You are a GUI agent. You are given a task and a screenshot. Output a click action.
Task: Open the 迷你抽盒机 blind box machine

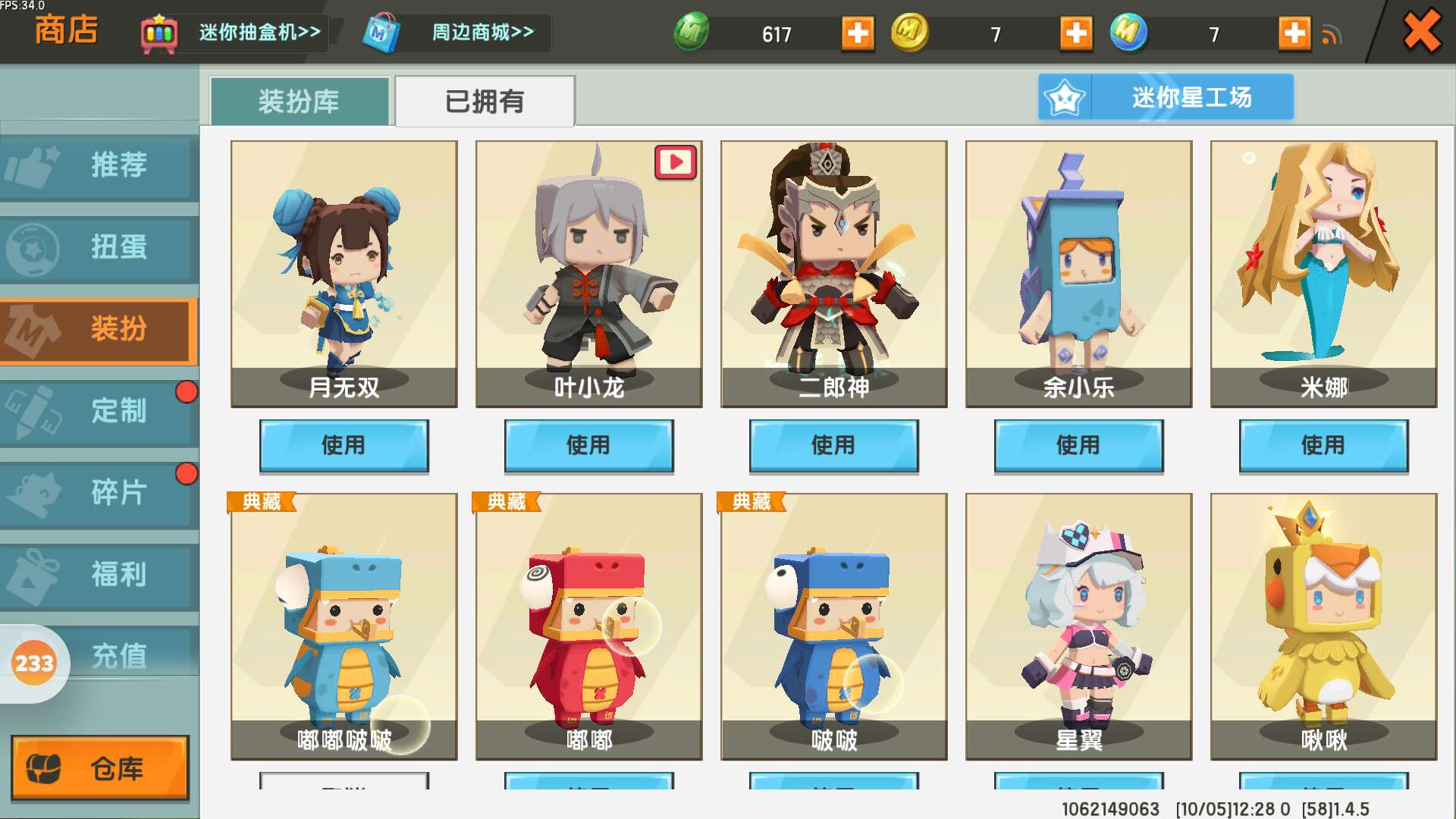233,33
